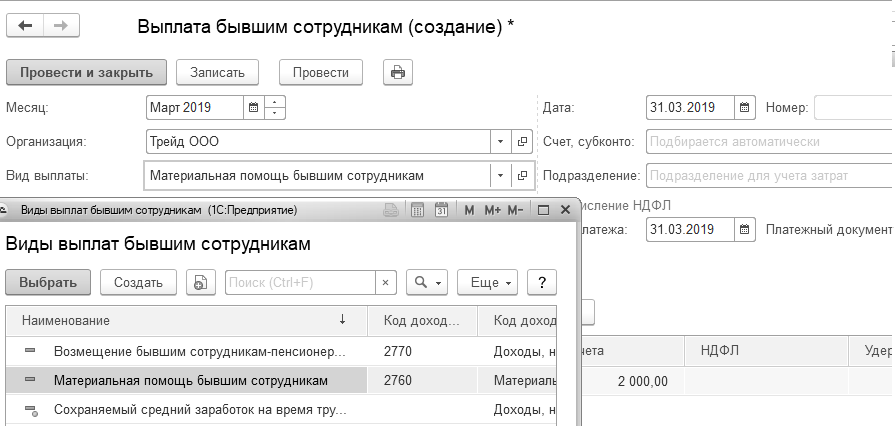Maximize the Виды выплат dialog window
Image resolution: width=895 pixels, height=428 pixels.
click(x=543, y=210)
